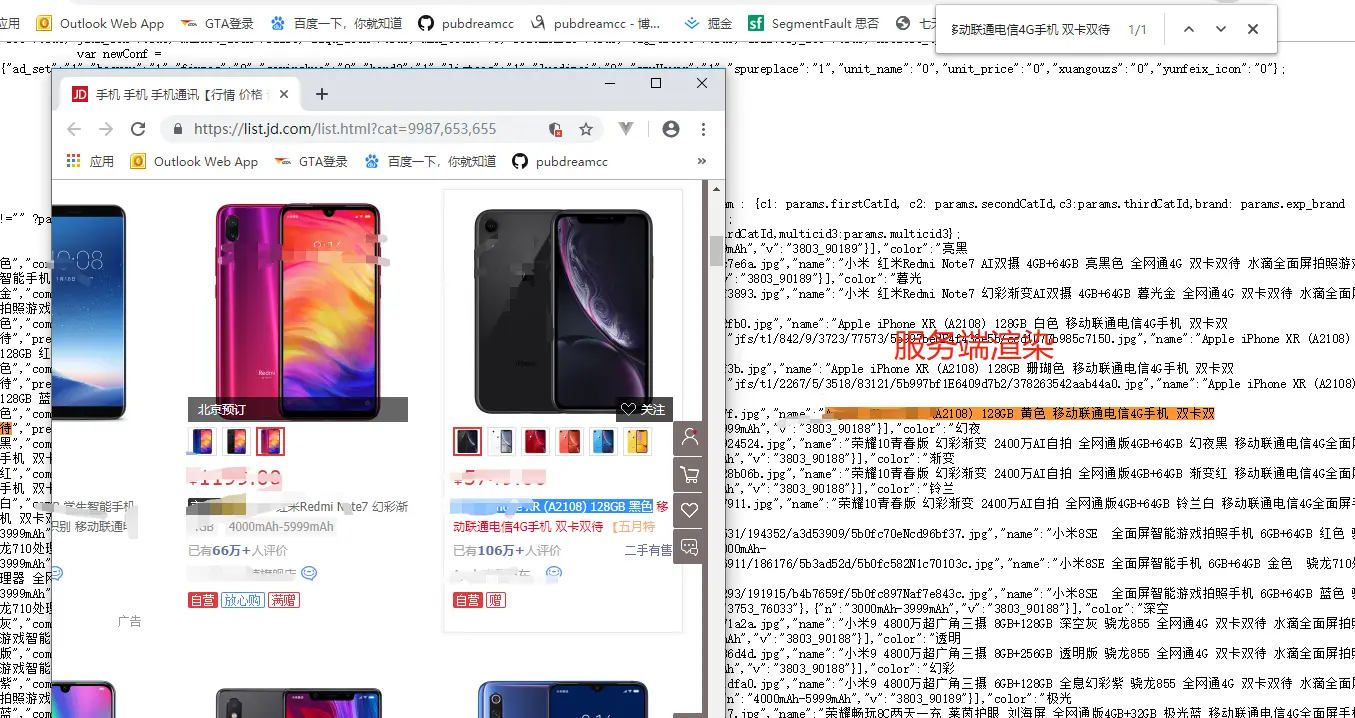Click the 满赠 tag on Redmi Note7

coord(284,600)
